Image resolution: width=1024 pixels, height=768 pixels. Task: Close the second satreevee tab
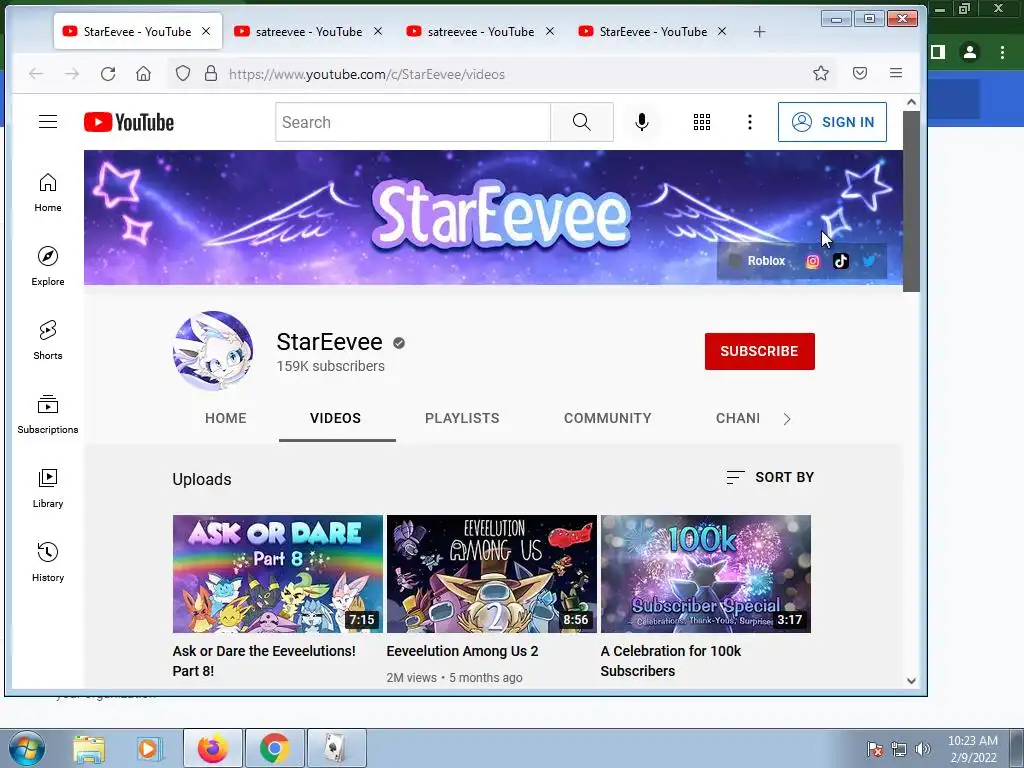[x=550, y=31]
